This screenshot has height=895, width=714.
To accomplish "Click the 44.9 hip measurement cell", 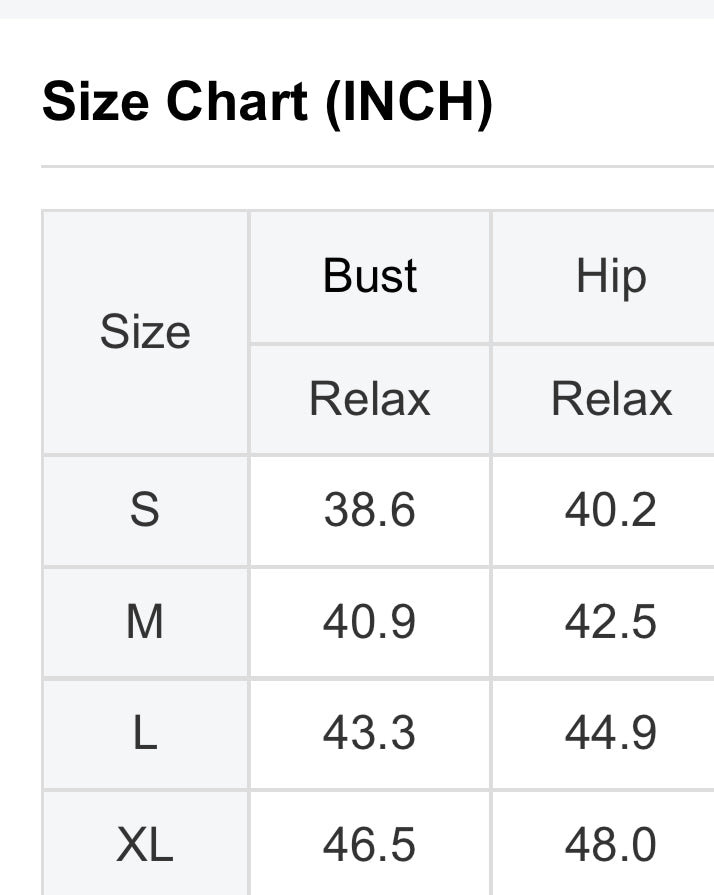I will tap(610, 734).
